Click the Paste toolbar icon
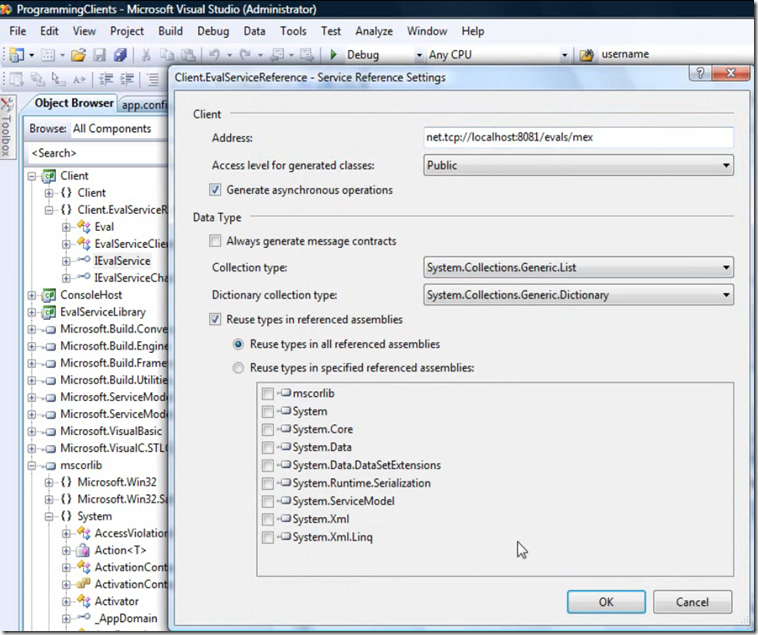 pyautogui.click(x=188, y=55)
